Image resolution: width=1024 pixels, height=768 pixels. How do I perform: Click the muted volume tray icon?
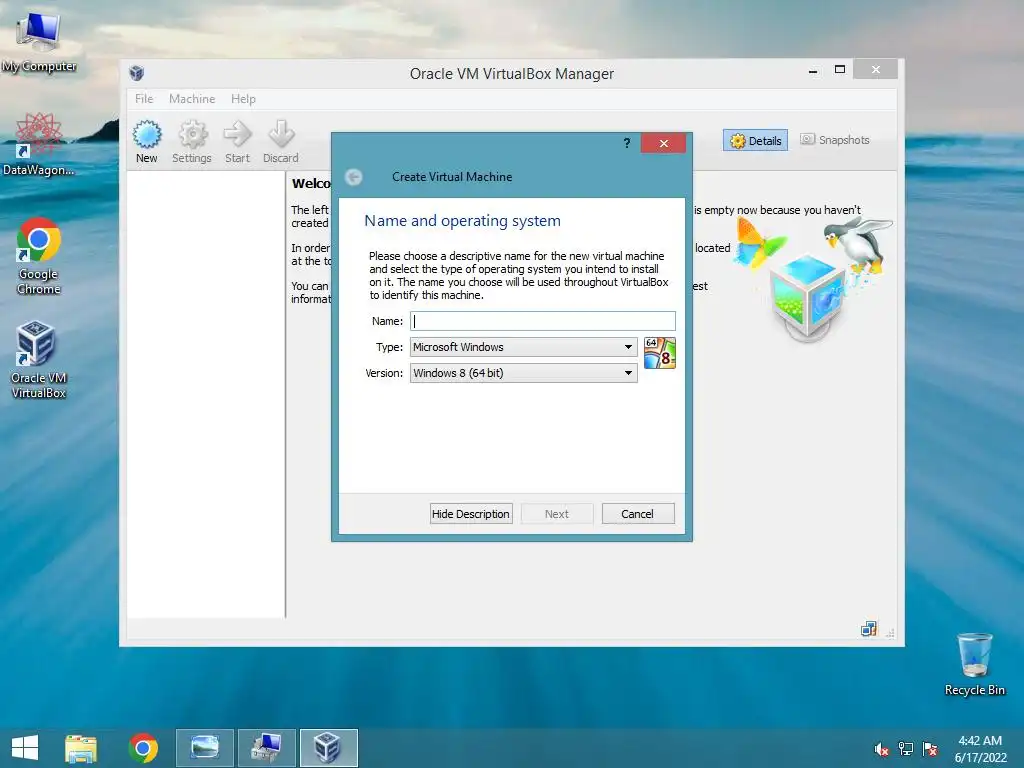click(x=881, y=749)
